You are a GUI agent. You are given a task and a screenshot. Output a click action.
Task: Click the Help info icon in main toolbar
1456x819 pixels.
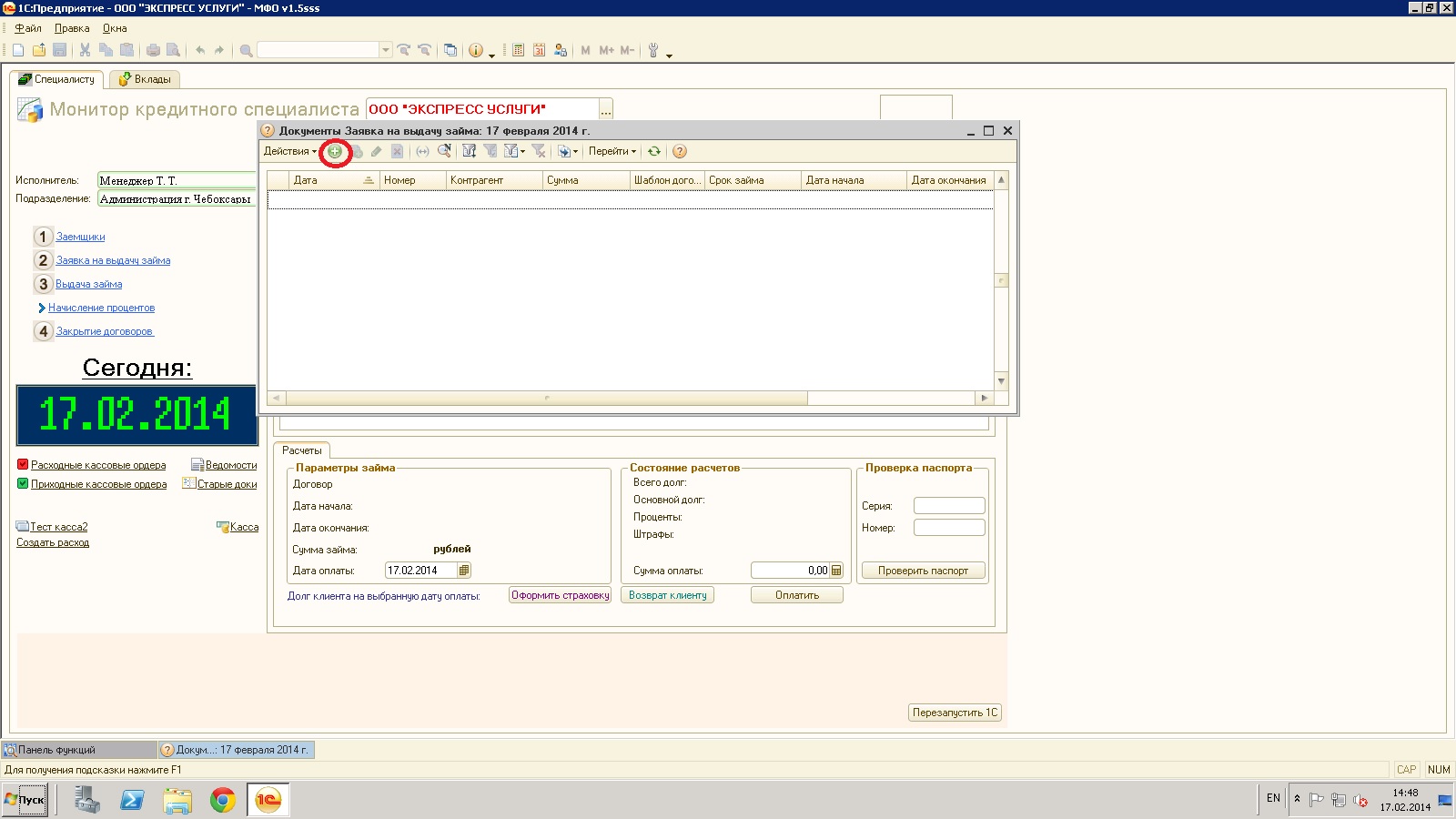476,50
